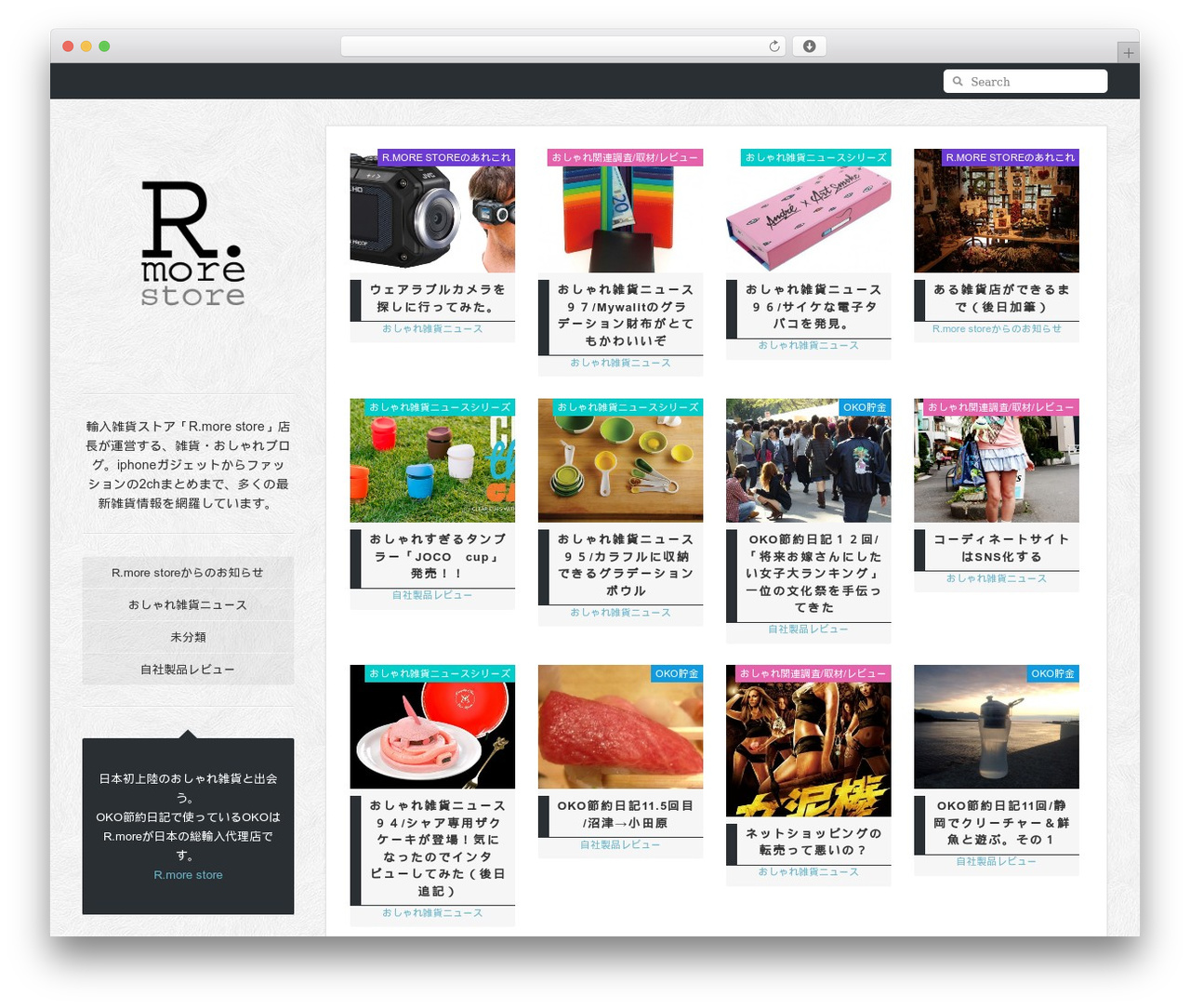The width and height of the screenshot is (1190, 1008).
Task: Open the ある雑貨店ができるまで post title
Action: point(1001,298)
